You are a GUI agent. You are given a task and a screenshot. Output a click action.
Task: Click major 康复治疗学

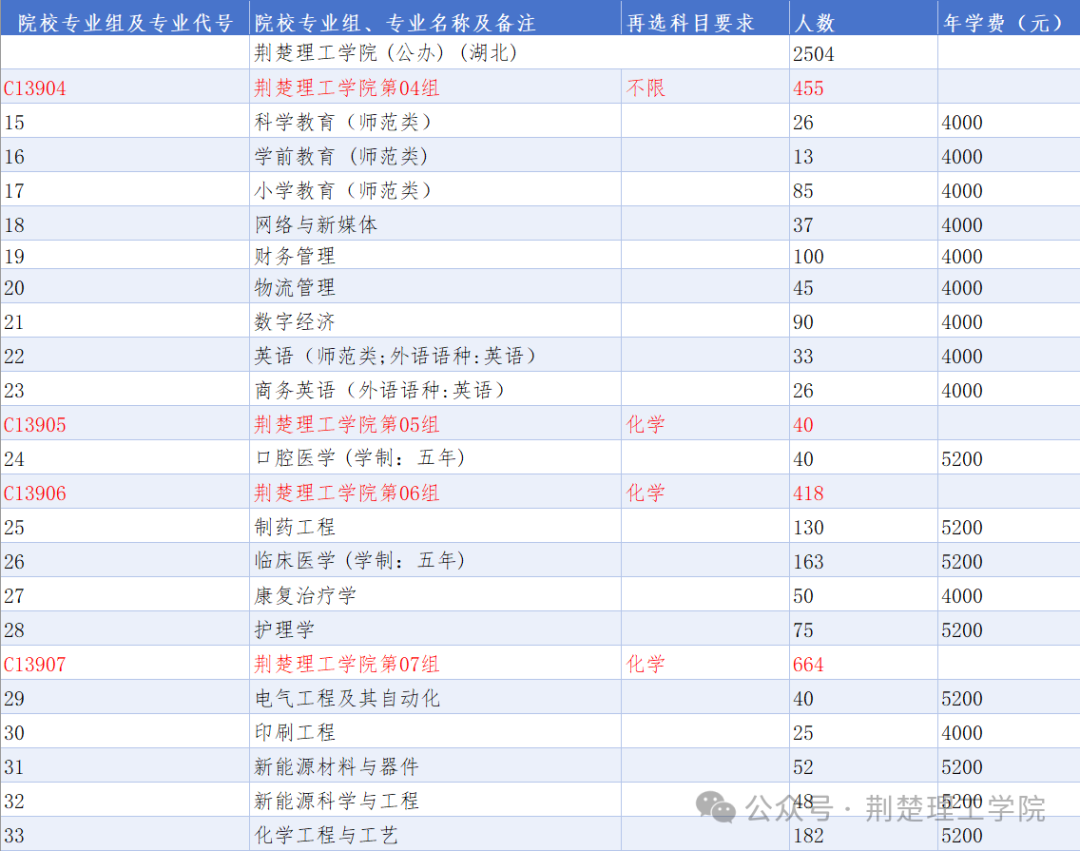[x=305, y=596]
